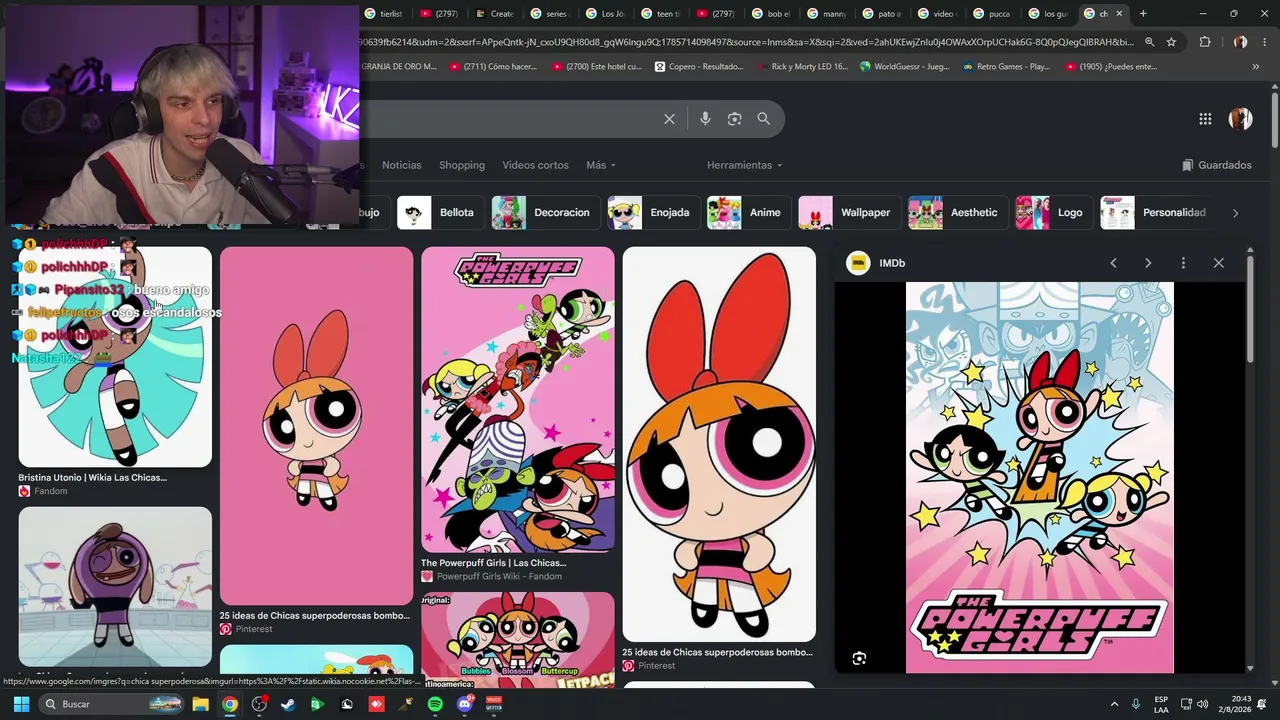Select the purple-haired girl thumbnail
This screenshot has height=720, width=1280.
[x=115, y=587]
